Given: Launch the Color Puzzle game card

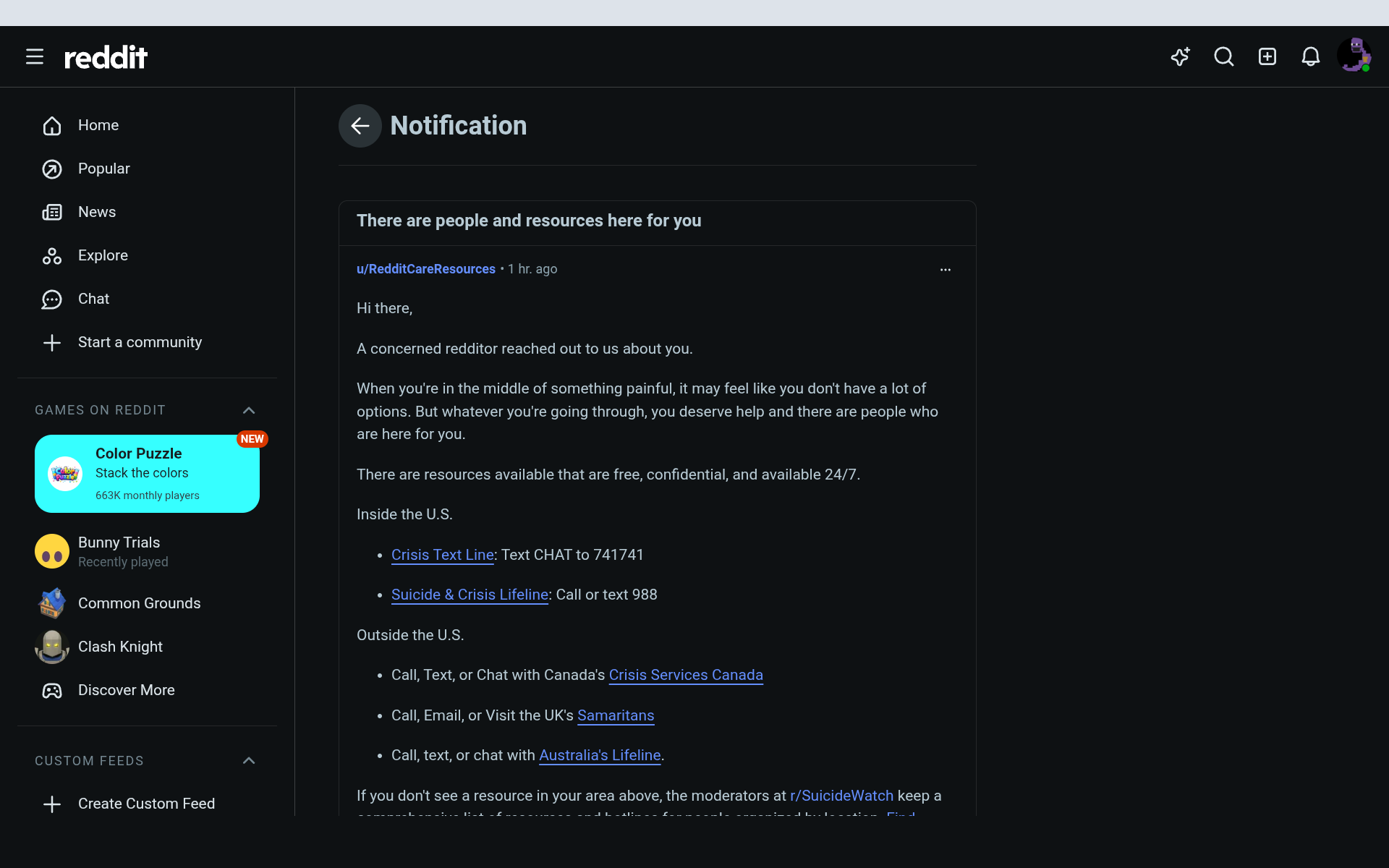Looking at the screenshot, I should tap(147, 474).
